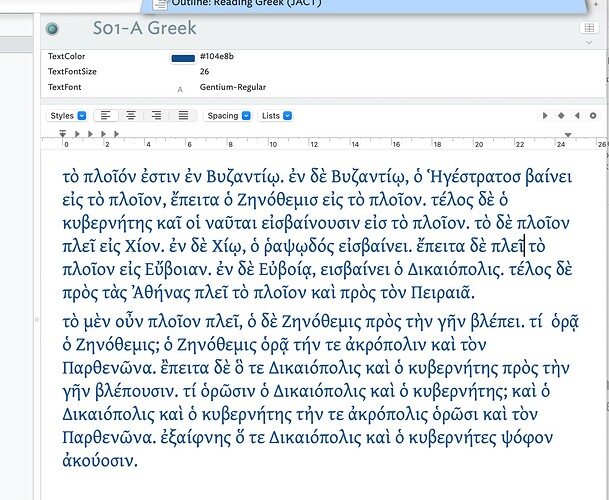Edit the Gentium-Regular font value
The height and width of the screenshot is (500, 609).
[233, 87]
